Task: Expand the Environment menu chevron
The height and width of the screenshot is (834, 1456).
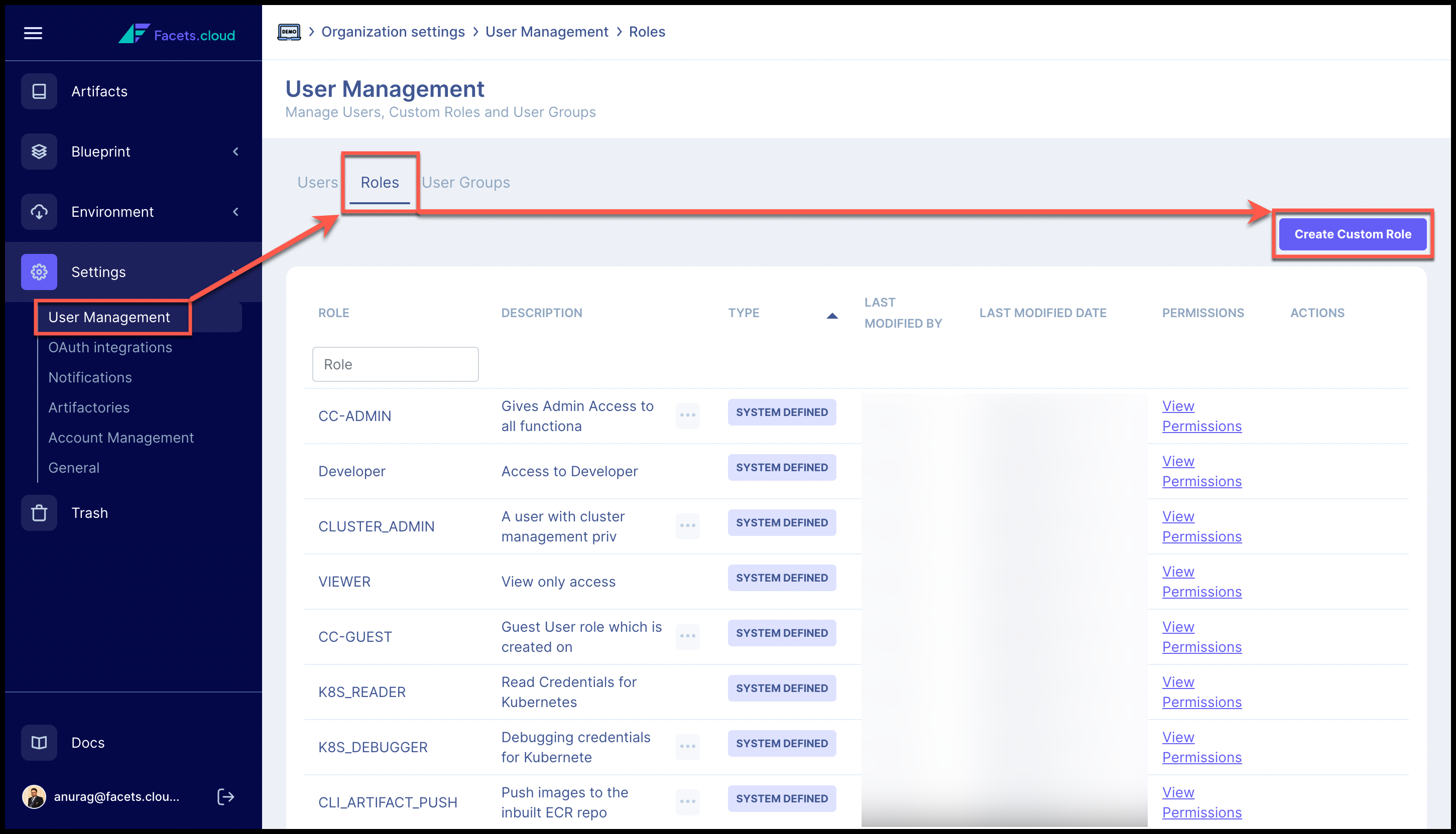Action: [235, 211]
